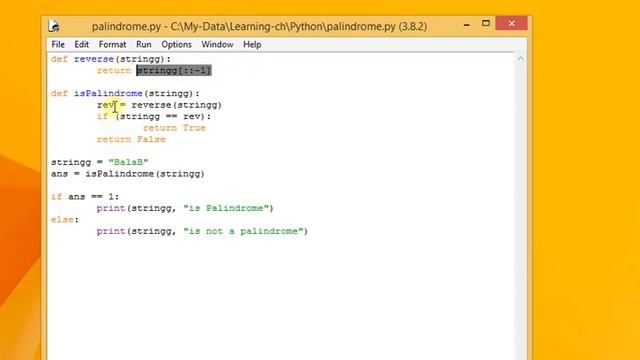The width and height of the screenshot is (640, 360).
Task: Open the Run menu
Action: [x=144, y=44]
